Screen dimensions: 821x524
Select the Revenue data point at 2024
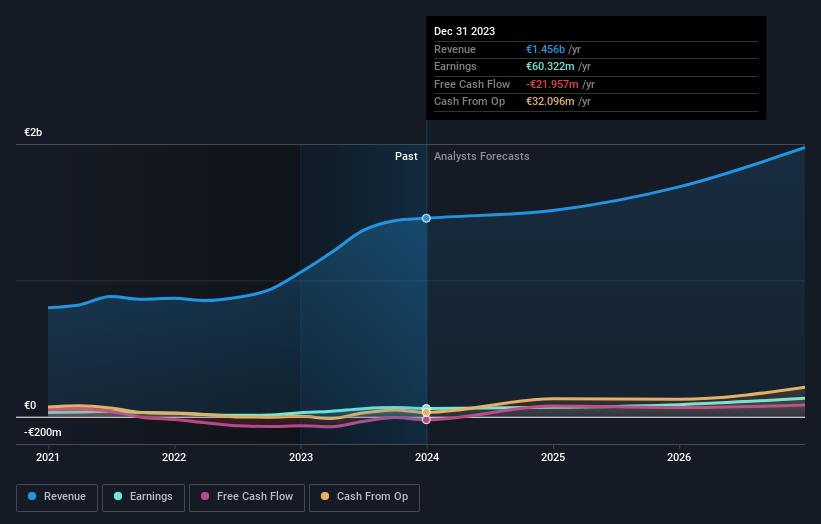426,218
